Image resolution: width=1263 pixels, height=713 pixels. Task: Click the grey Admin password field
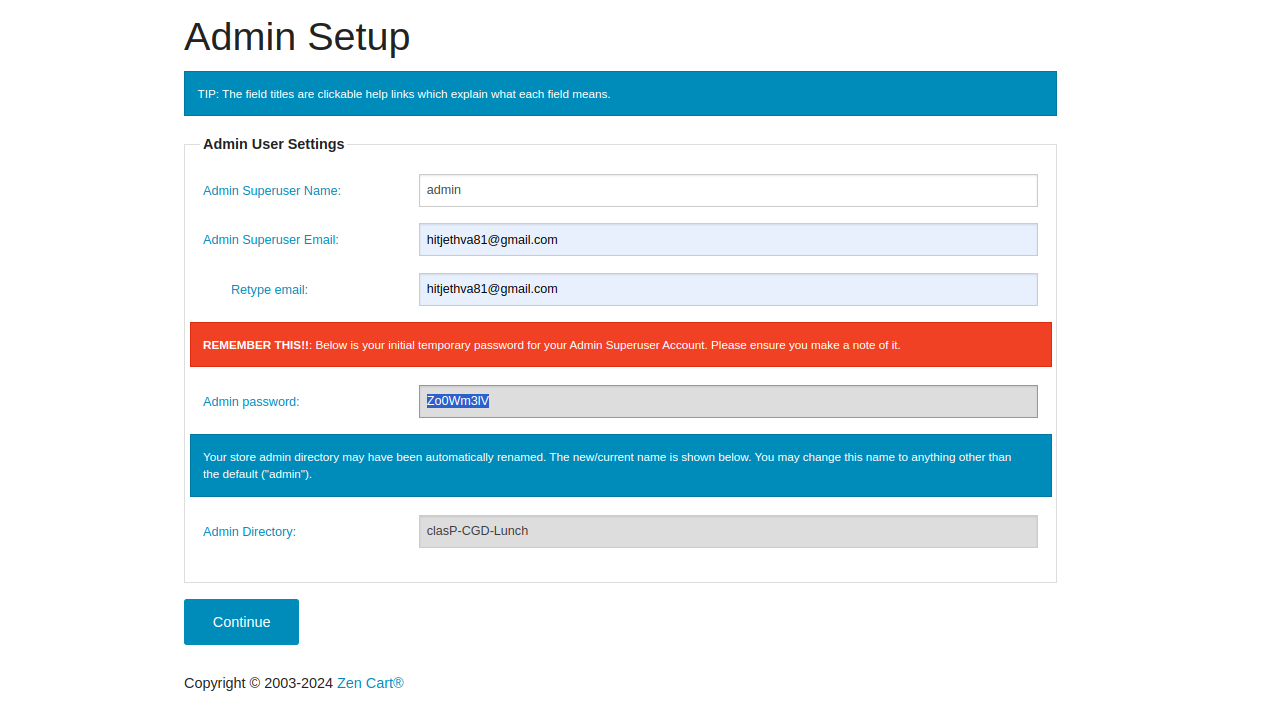click(760, 402)
